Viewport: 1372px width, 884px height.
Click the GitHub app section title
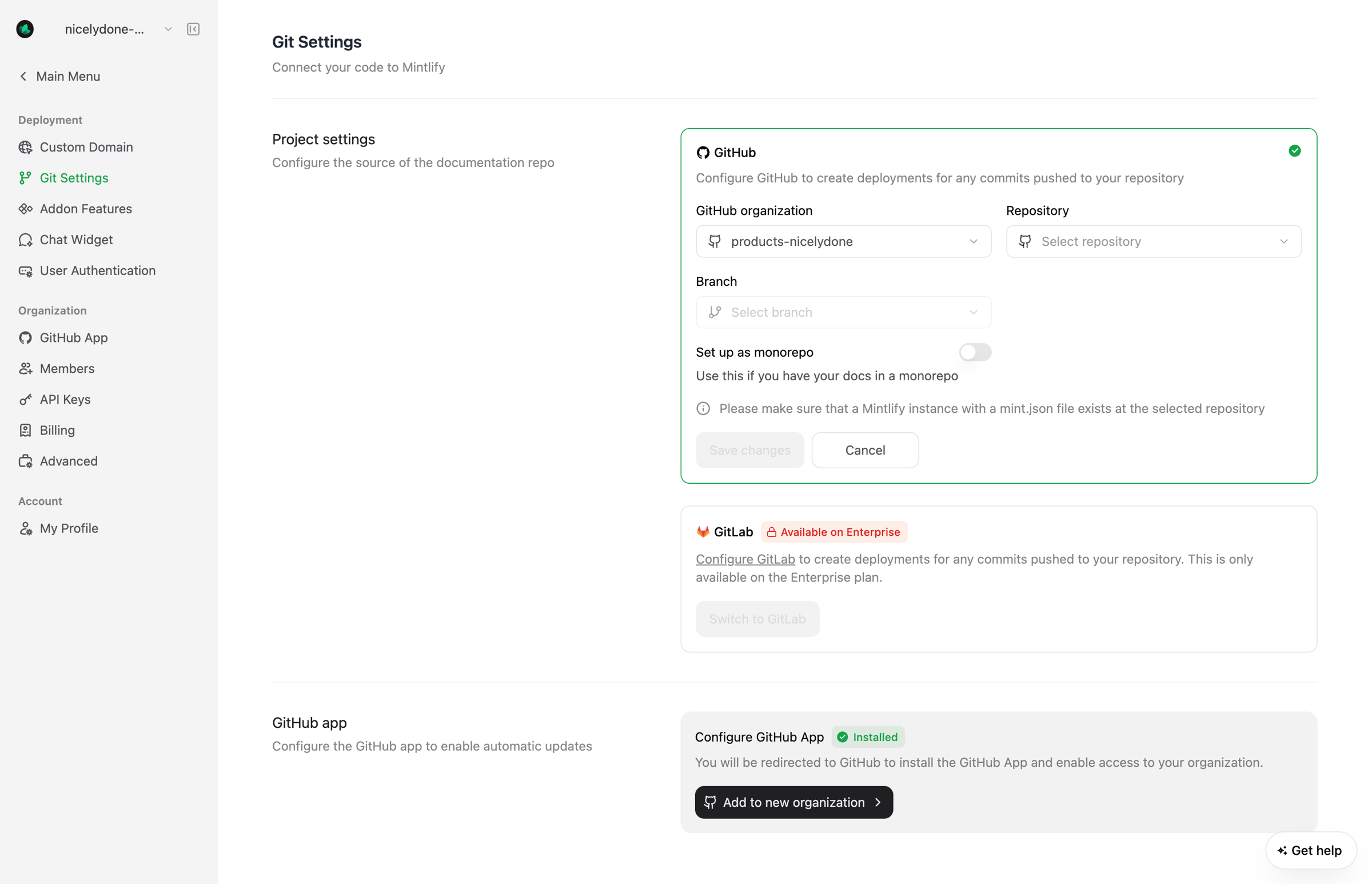pyautogui.click(x=309, y=723)
